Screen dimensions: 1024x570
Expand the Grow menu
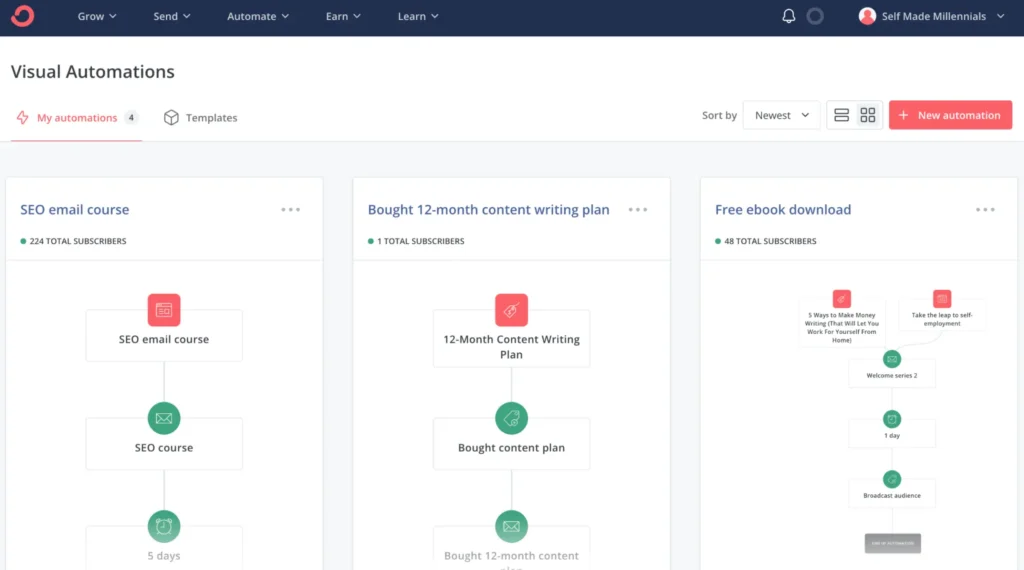tap(97, 16)
